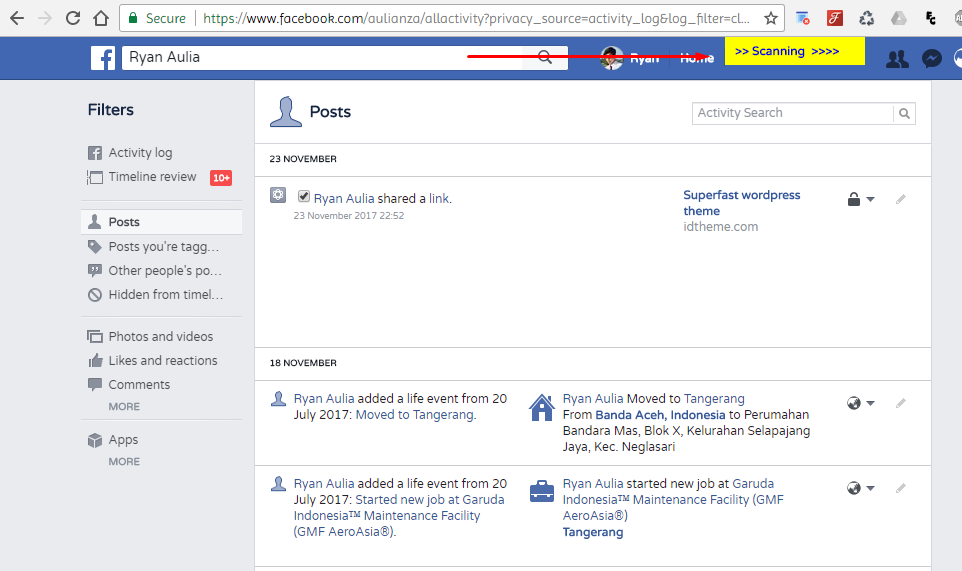Open Friend Requests icon in header
This screenshot has height=571, width=962.
[897, 59]
